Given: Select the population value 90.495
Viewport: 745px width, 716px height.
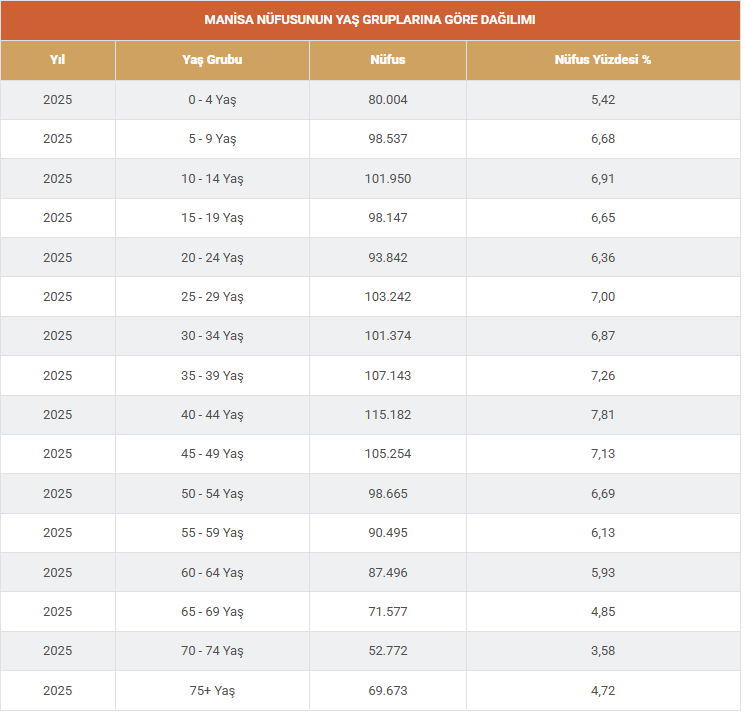Looking at the screenshot, I should (x=388, y=533).
